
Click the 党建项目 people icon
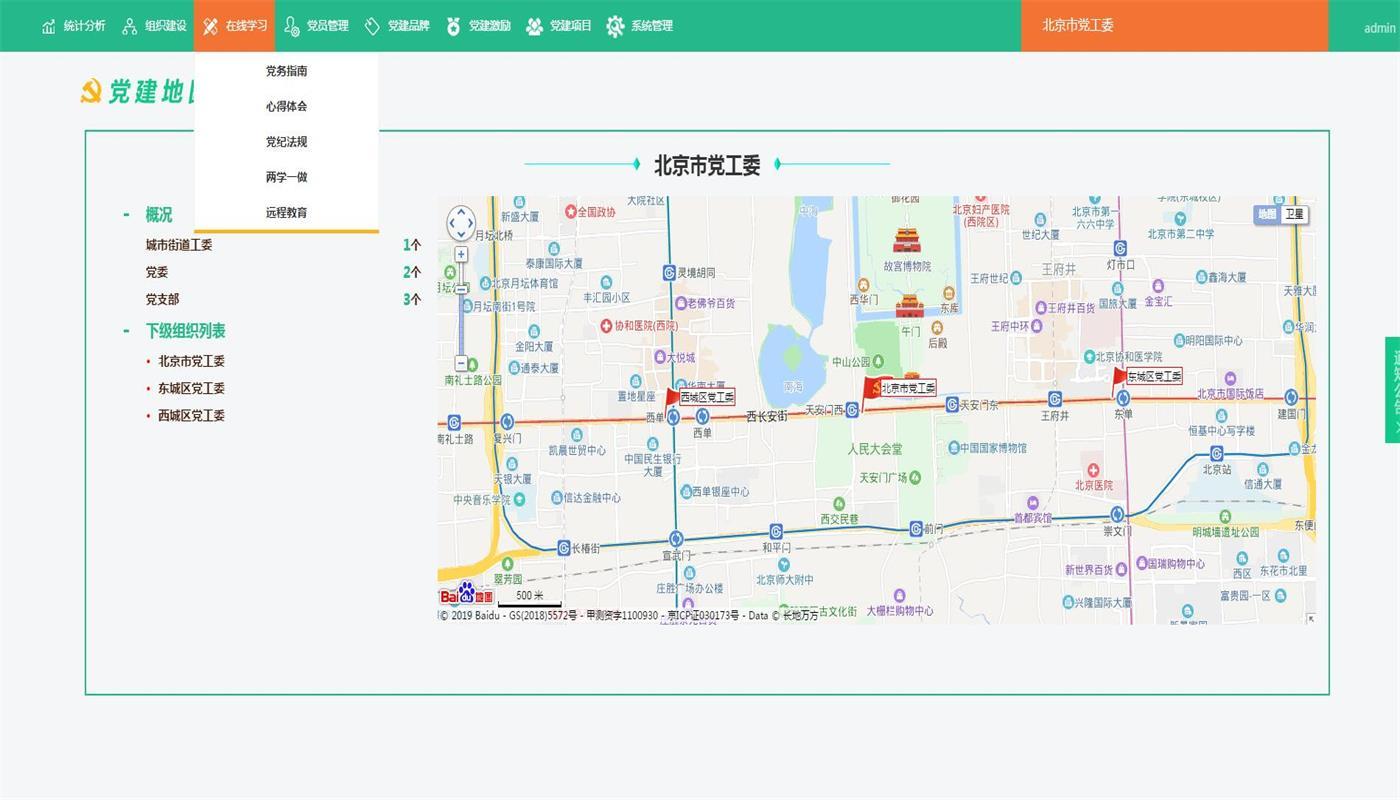coord(534,26)
